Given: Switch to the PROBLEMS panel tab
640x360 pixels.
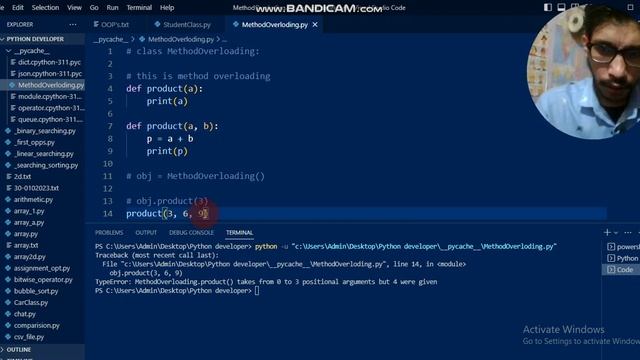Looking at the screenshot, I should [109, 232].
